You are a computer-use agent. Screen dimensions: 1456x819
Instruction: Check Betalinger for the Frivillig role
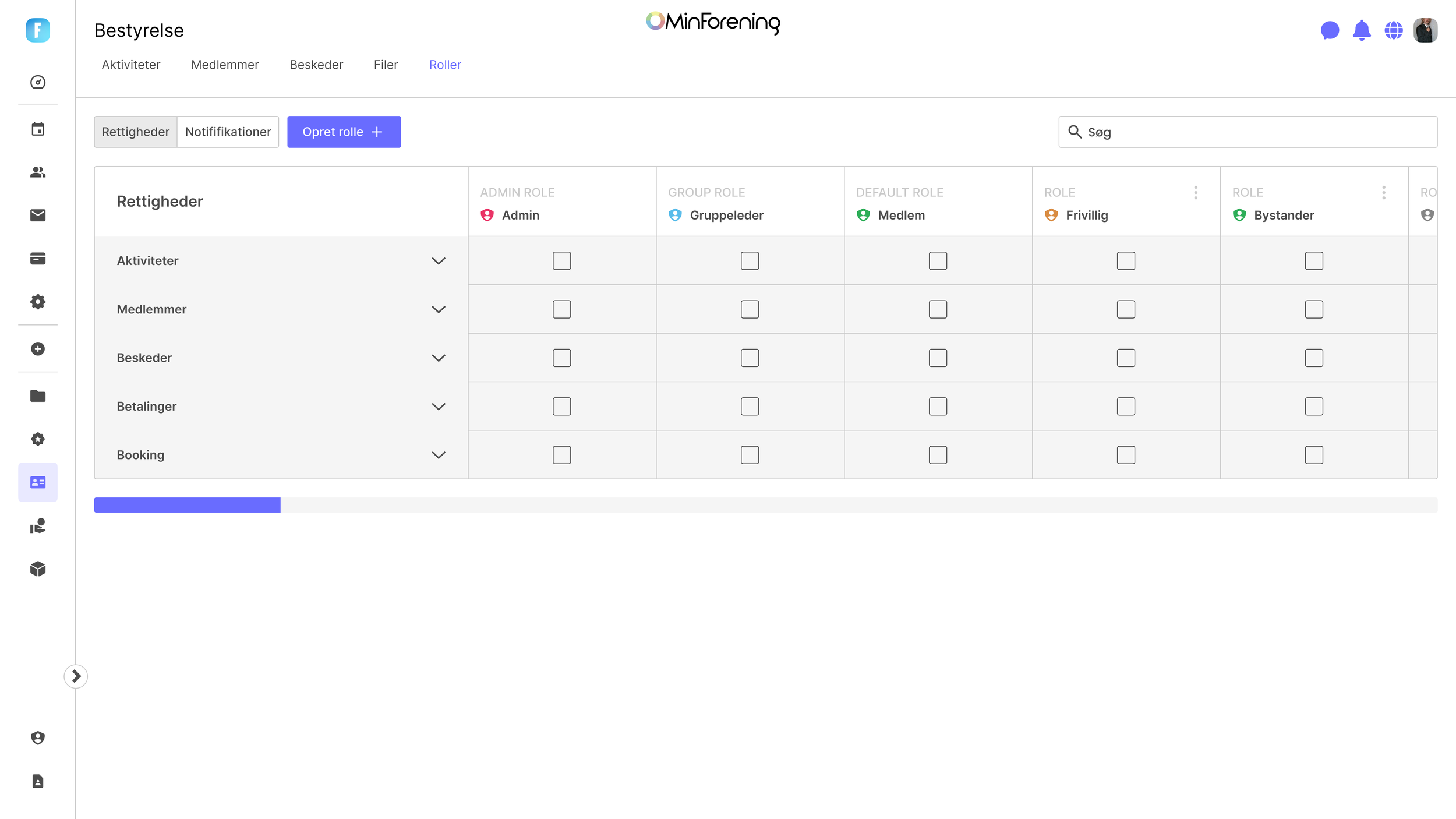[1126, 407]
